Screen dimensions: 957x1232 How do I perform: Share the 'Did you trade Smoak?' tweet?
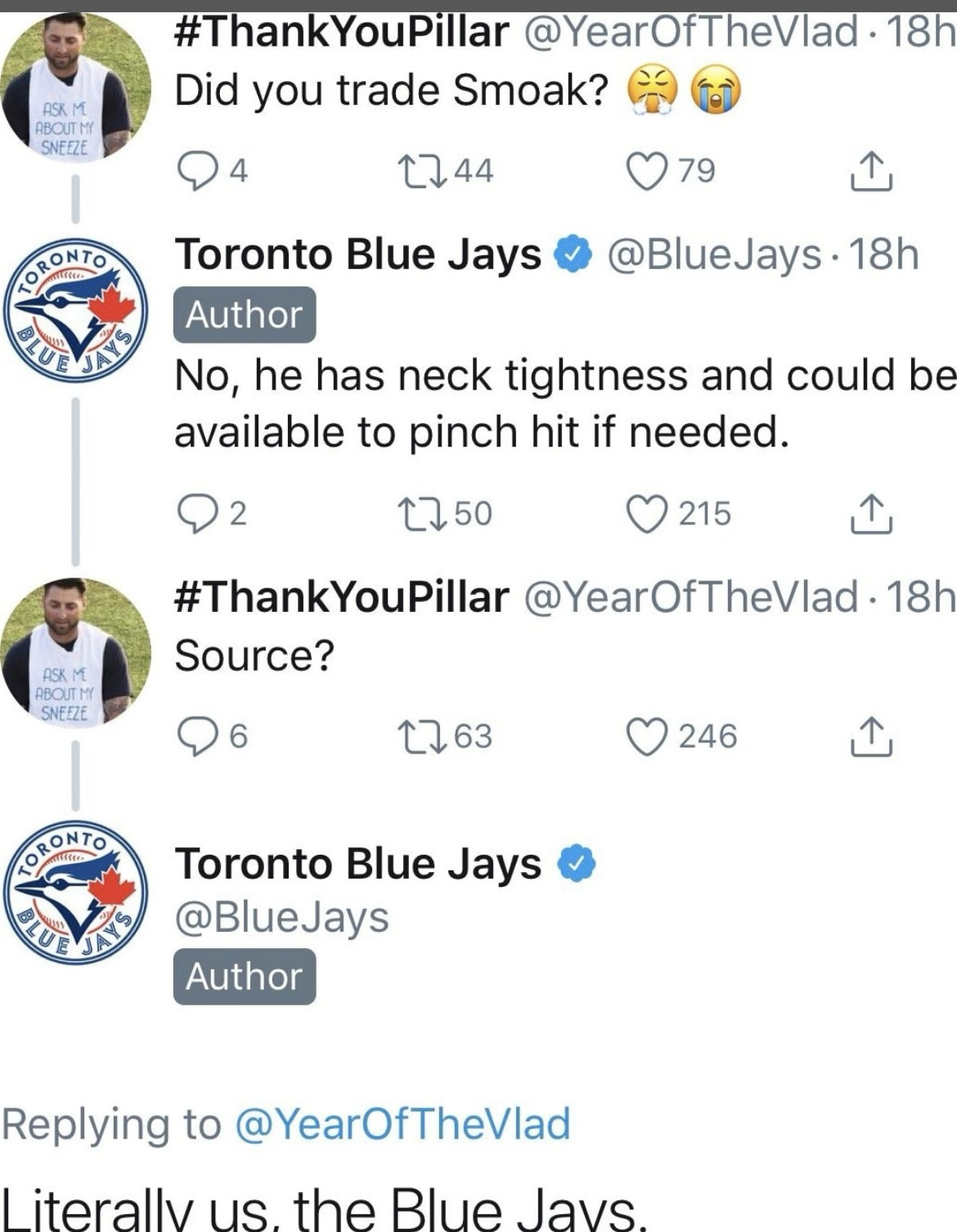click(870, 171)
